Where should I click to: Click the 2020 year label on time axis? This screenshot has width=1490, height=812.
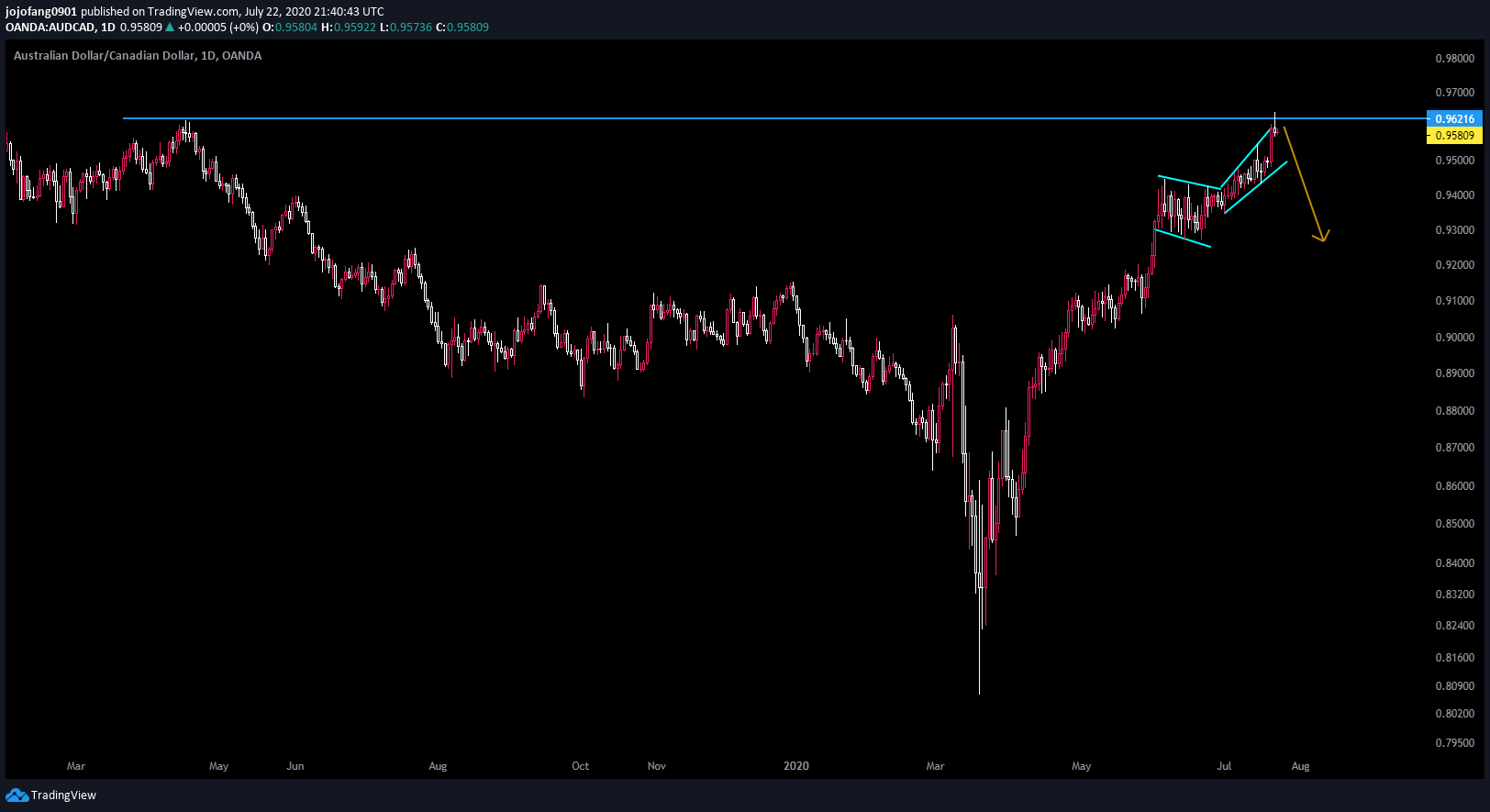[796, 766]
